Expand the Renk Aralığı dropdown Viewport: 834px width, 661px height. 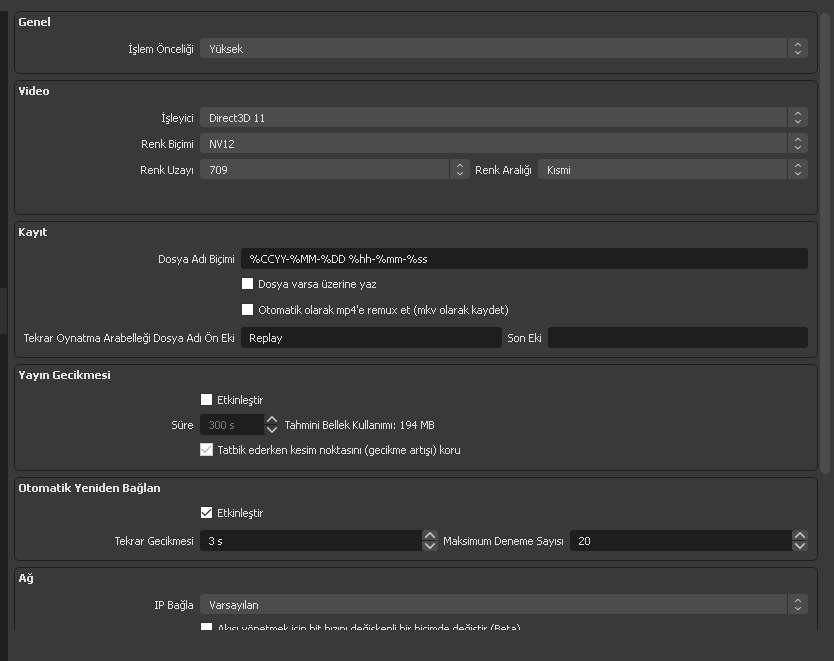tap(672, 170)
